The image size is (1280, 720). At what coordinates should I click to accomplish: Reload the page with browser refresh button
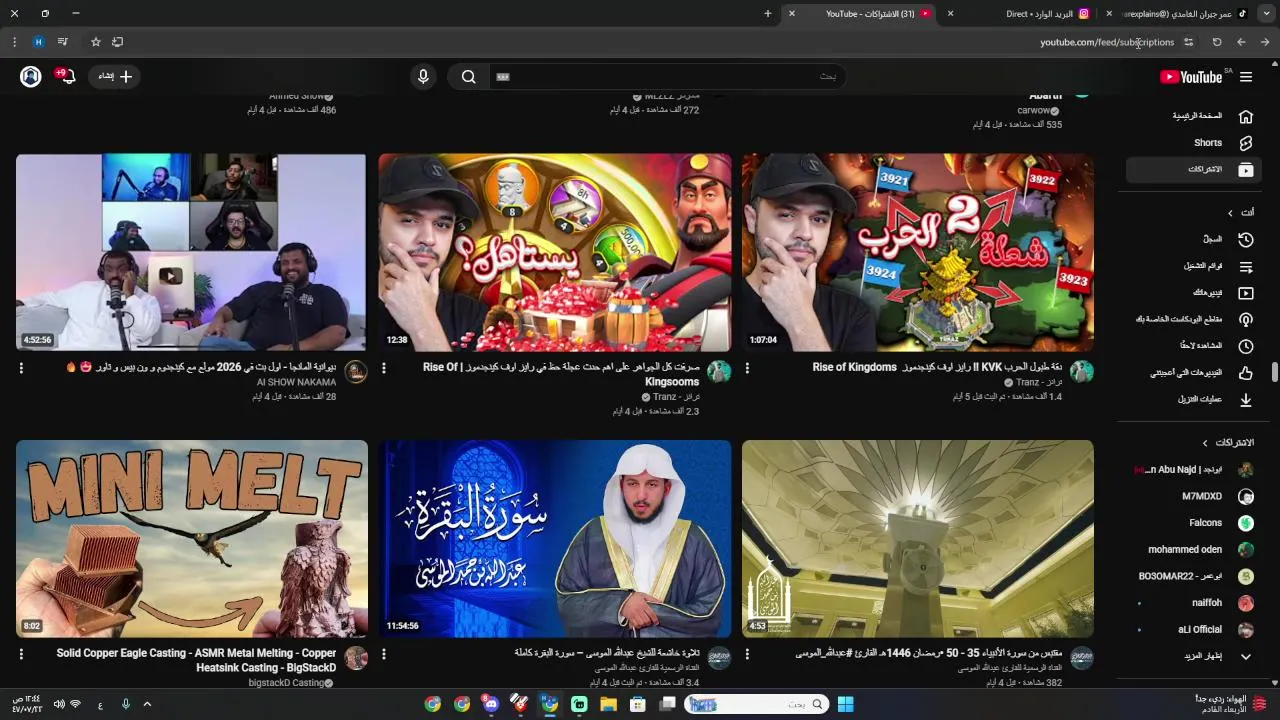coord(1217,42)
